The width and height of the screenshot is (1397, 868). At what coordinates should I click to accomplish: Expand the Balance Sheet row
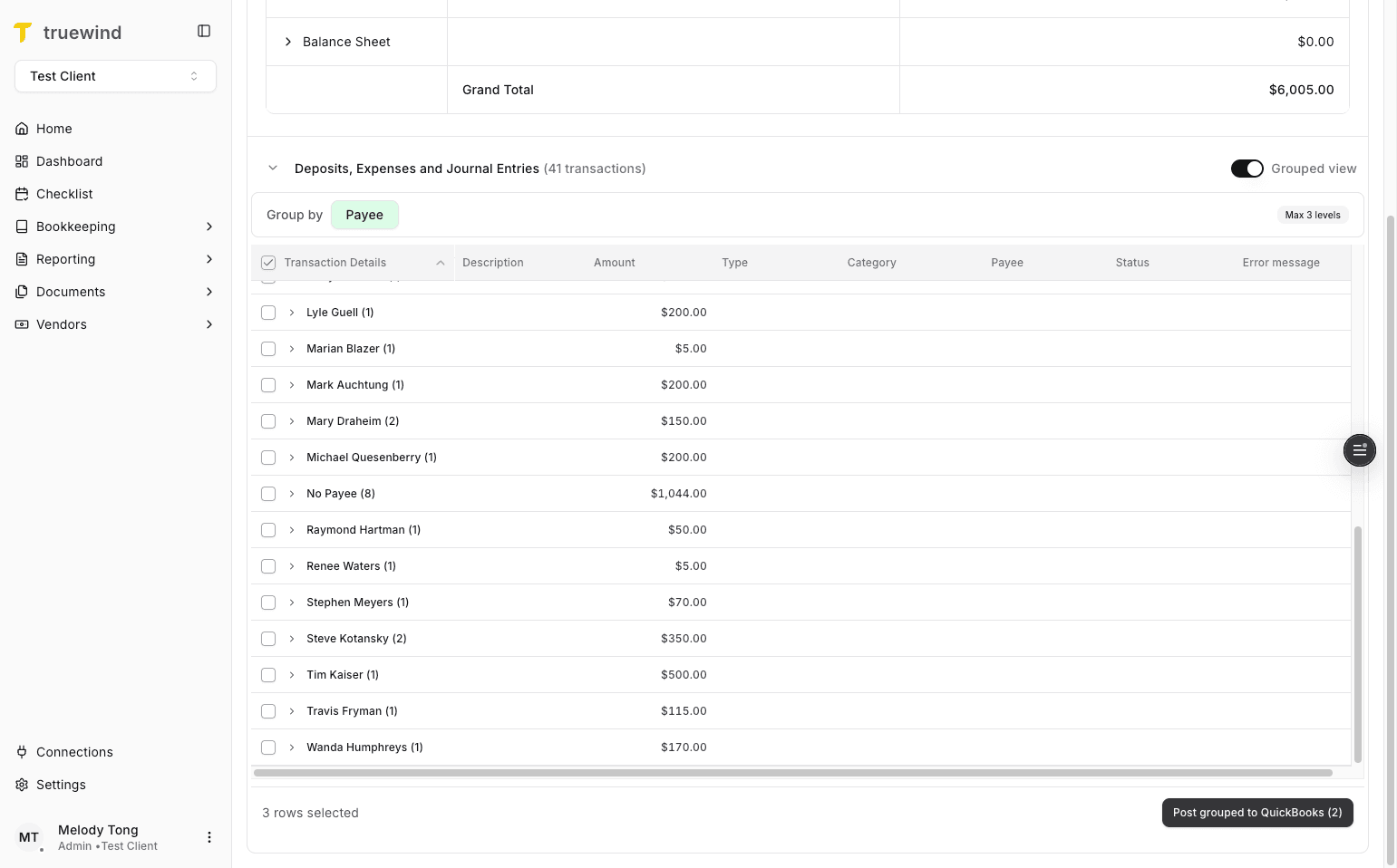[x=288, y=41]
